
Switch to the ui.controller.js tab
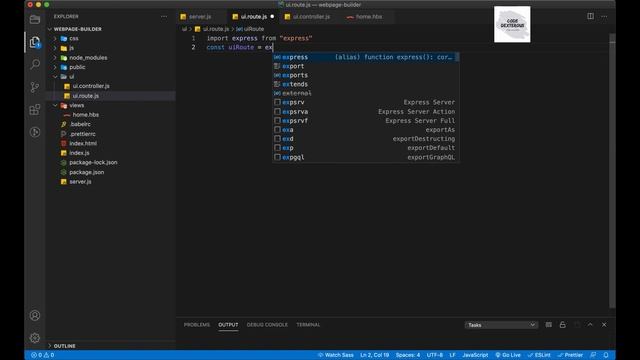tap(311, 17)
